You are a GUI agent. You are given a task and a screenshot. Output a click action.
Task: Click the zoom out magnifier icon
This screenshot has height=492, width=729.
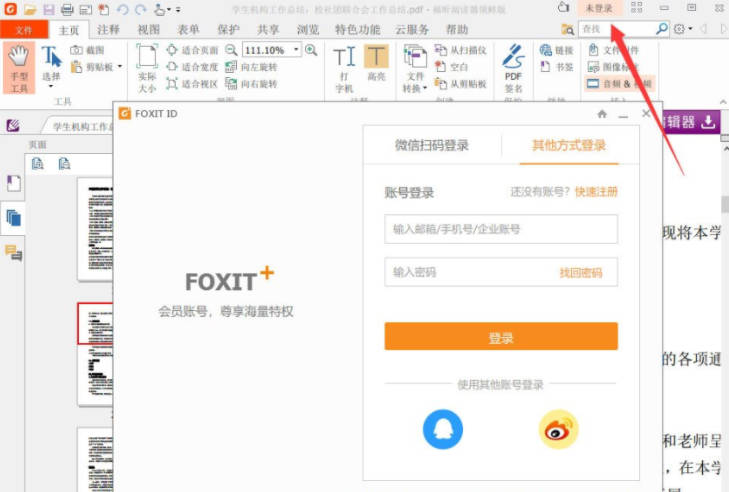click(231, 50)
